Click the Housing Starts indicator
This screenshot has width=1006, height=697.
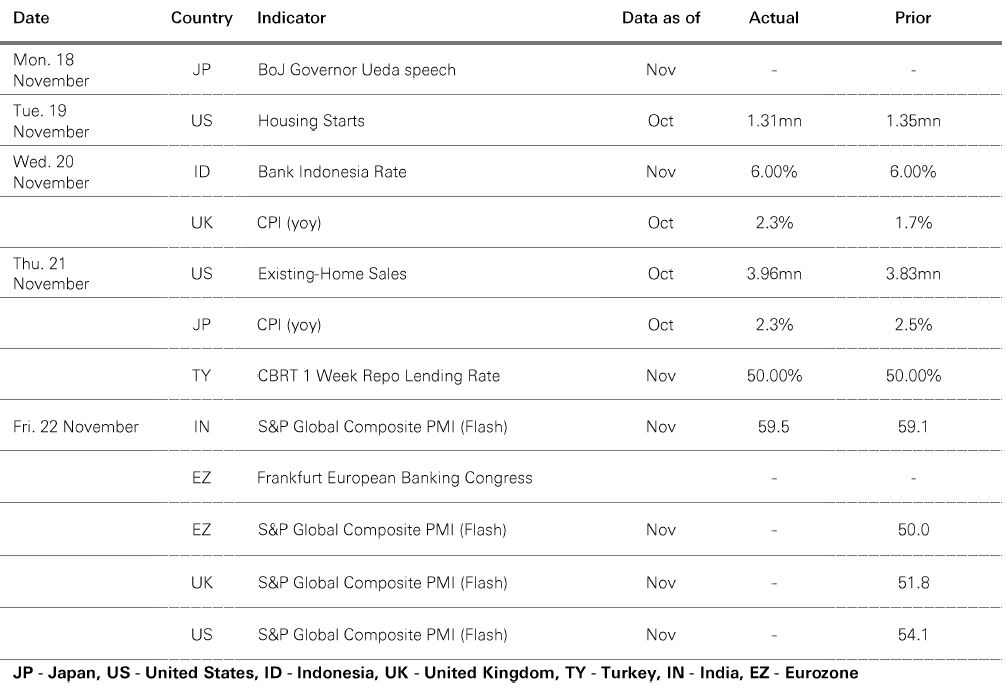pyautogui.click(x=311, y=121)
